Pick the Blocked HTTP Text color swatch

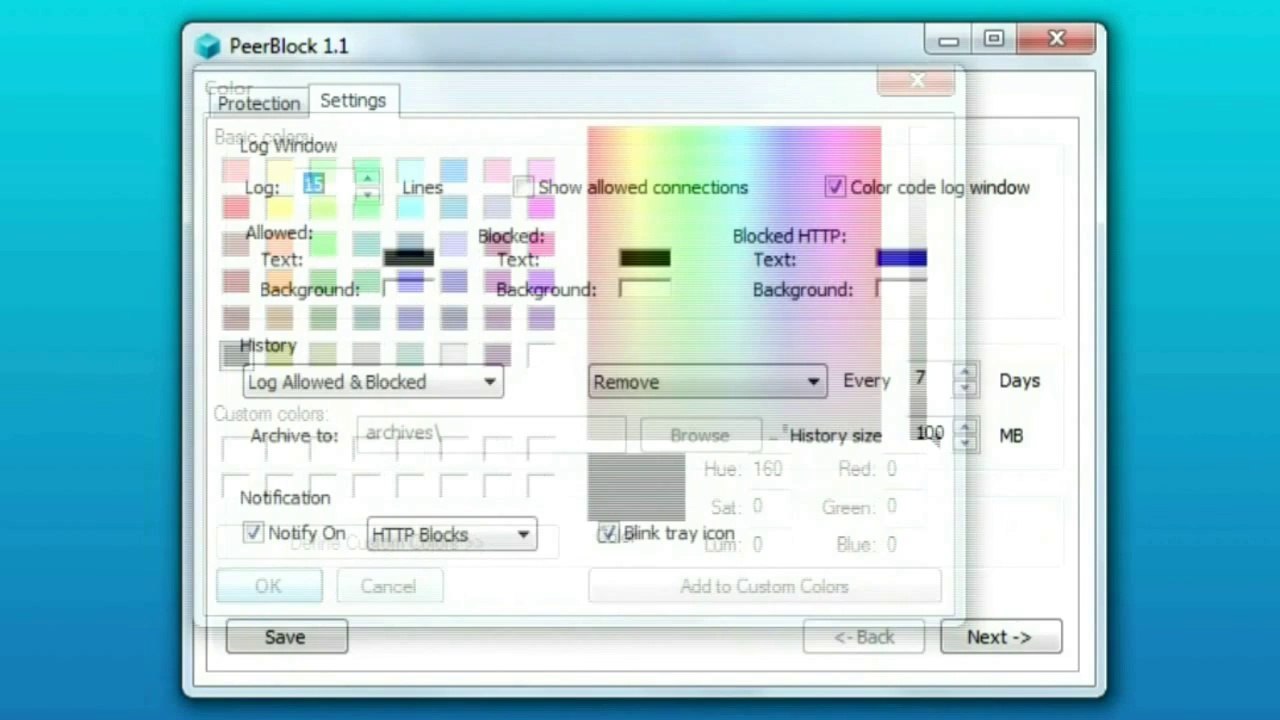coord(901,258)
